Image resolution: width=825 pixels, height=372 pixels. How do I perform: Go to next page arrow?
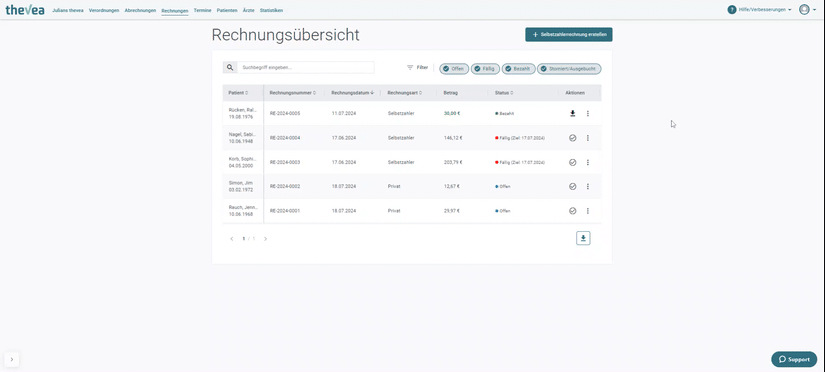[265, 239]
